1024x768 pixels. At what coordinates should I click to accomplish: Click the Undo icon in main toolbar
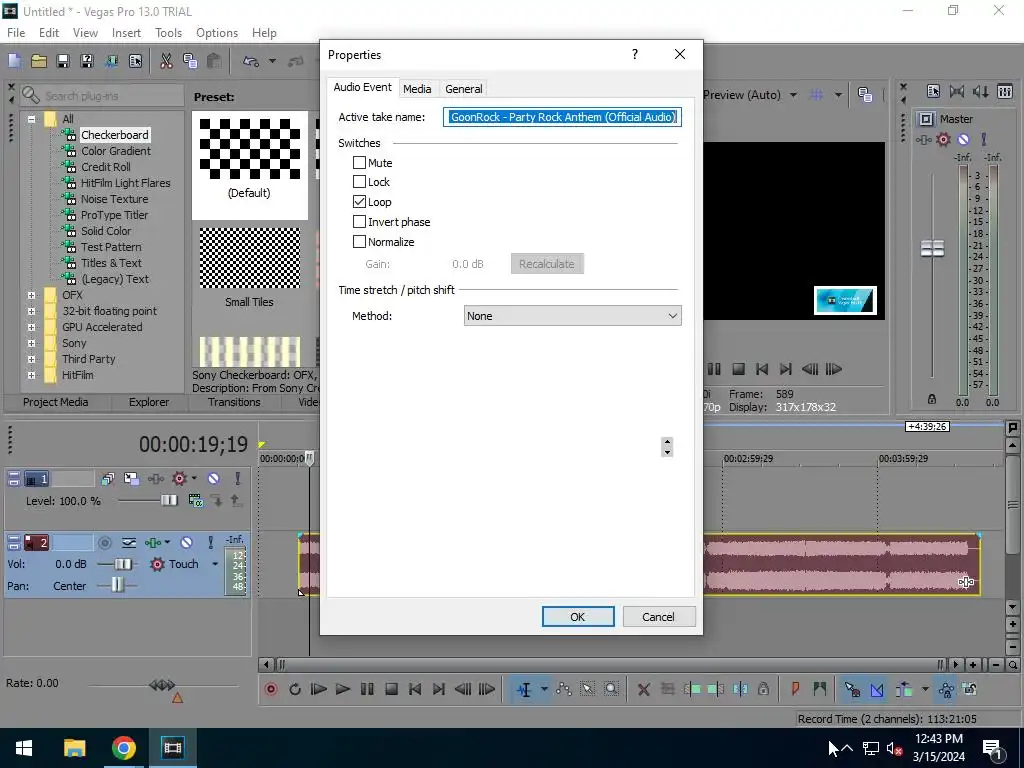click(251, 61)
